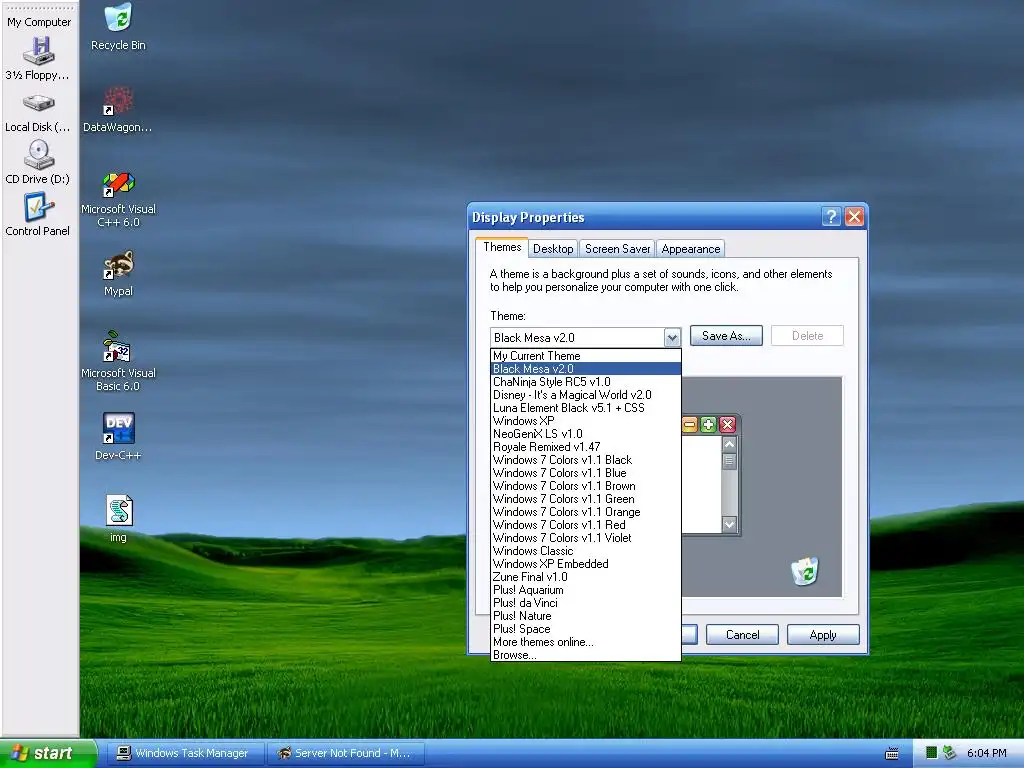Image resolution: width=1024 pixels, height=768 pixels.
Task: Click the My Computer toolbar label
Action: (39, 22)
